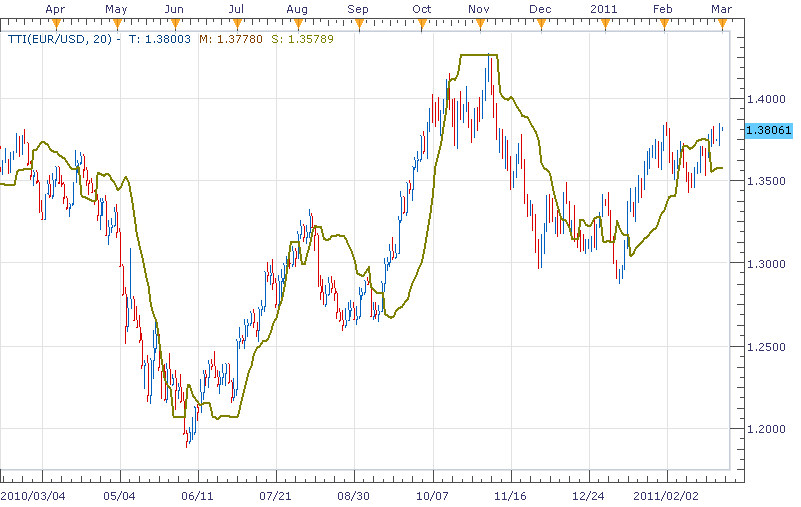This screenshot has width=801, height=507.
Task: Click the orange marker under Sep
Action: coord(360,24)
